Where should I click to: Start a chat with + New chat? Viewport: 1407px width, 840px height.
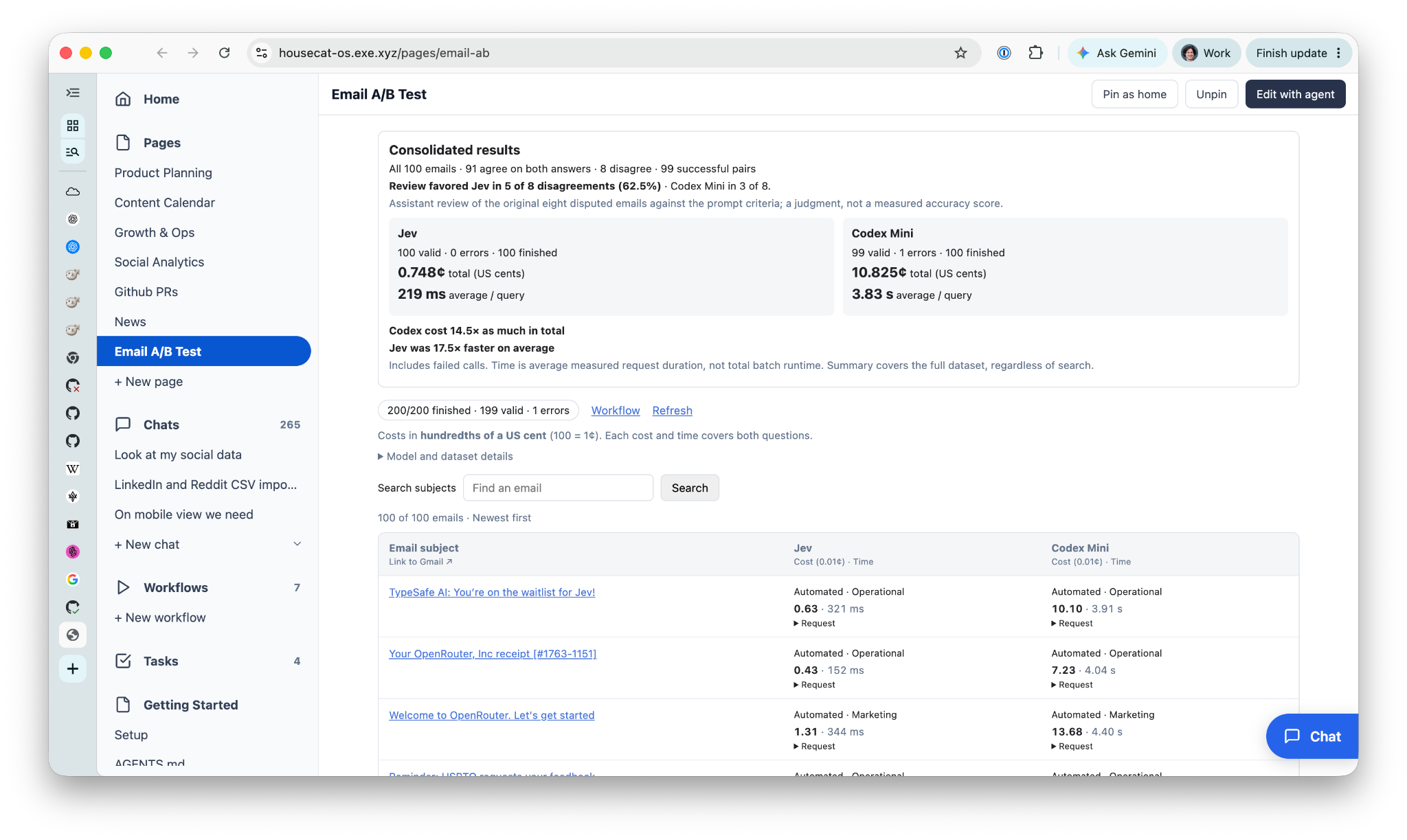click(x=147, y=544)
